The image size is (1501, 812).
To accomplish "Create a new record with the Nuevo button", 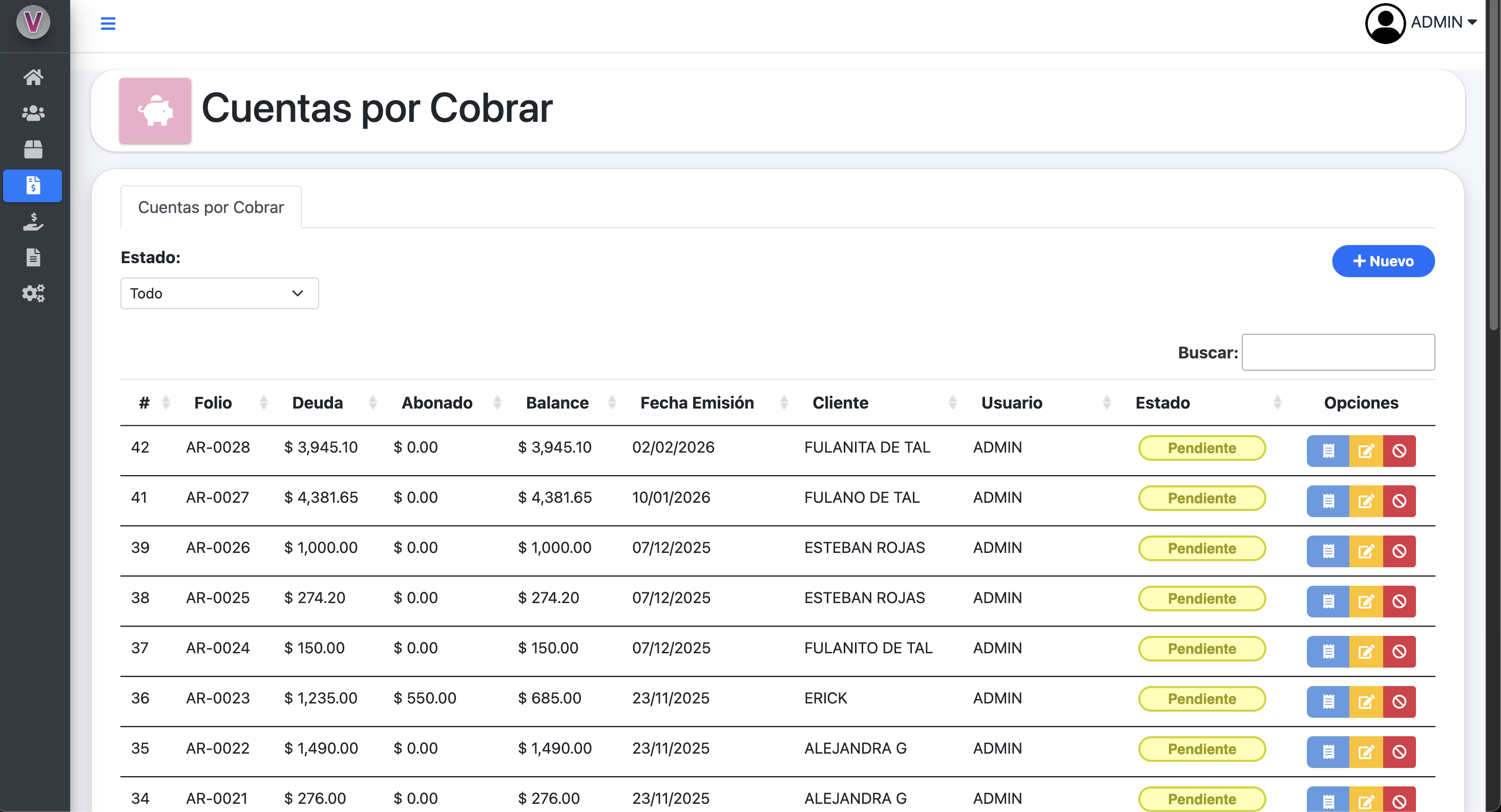I will [x=1383, y=261].
